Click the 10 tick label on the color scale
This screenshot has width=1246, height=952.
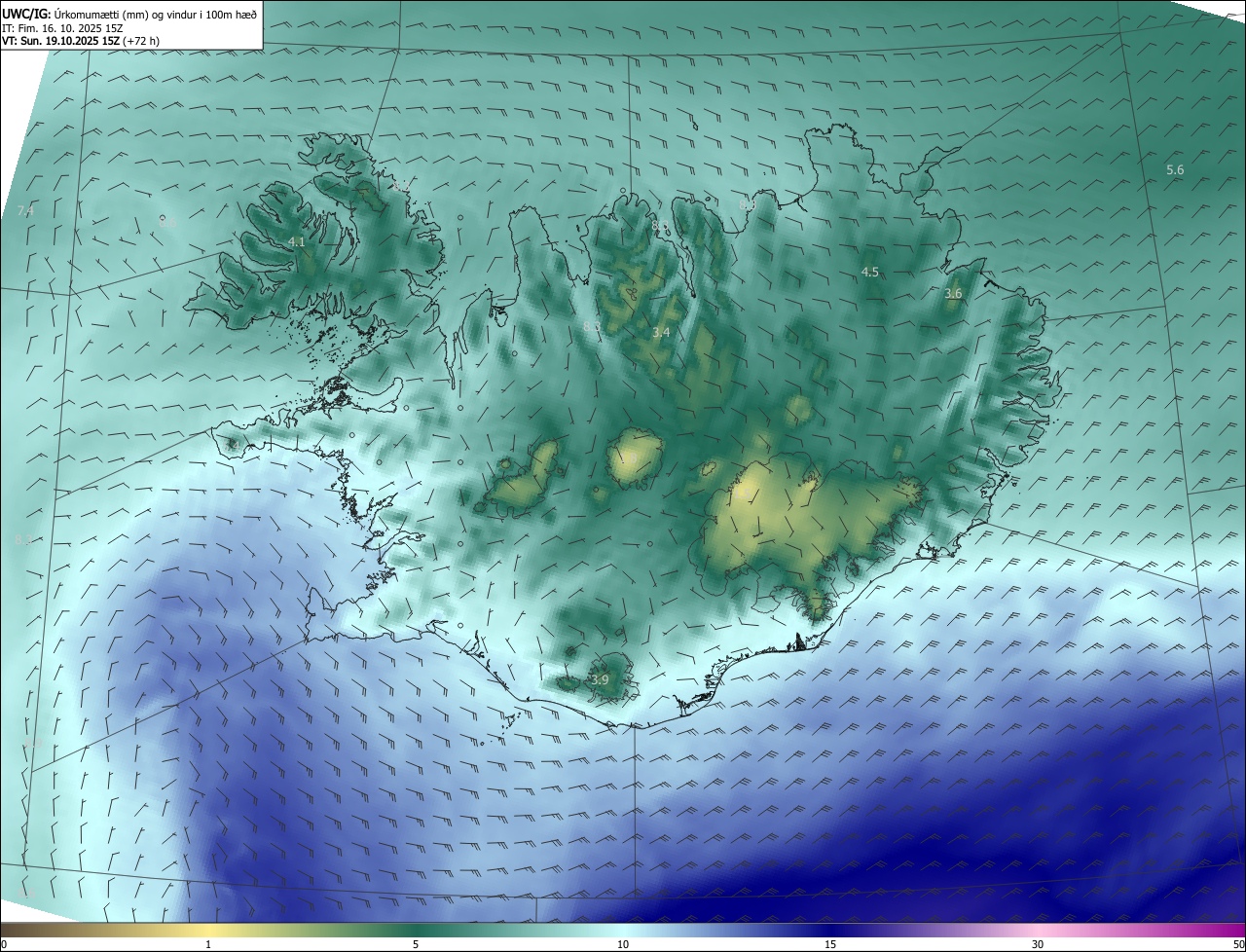623,944
